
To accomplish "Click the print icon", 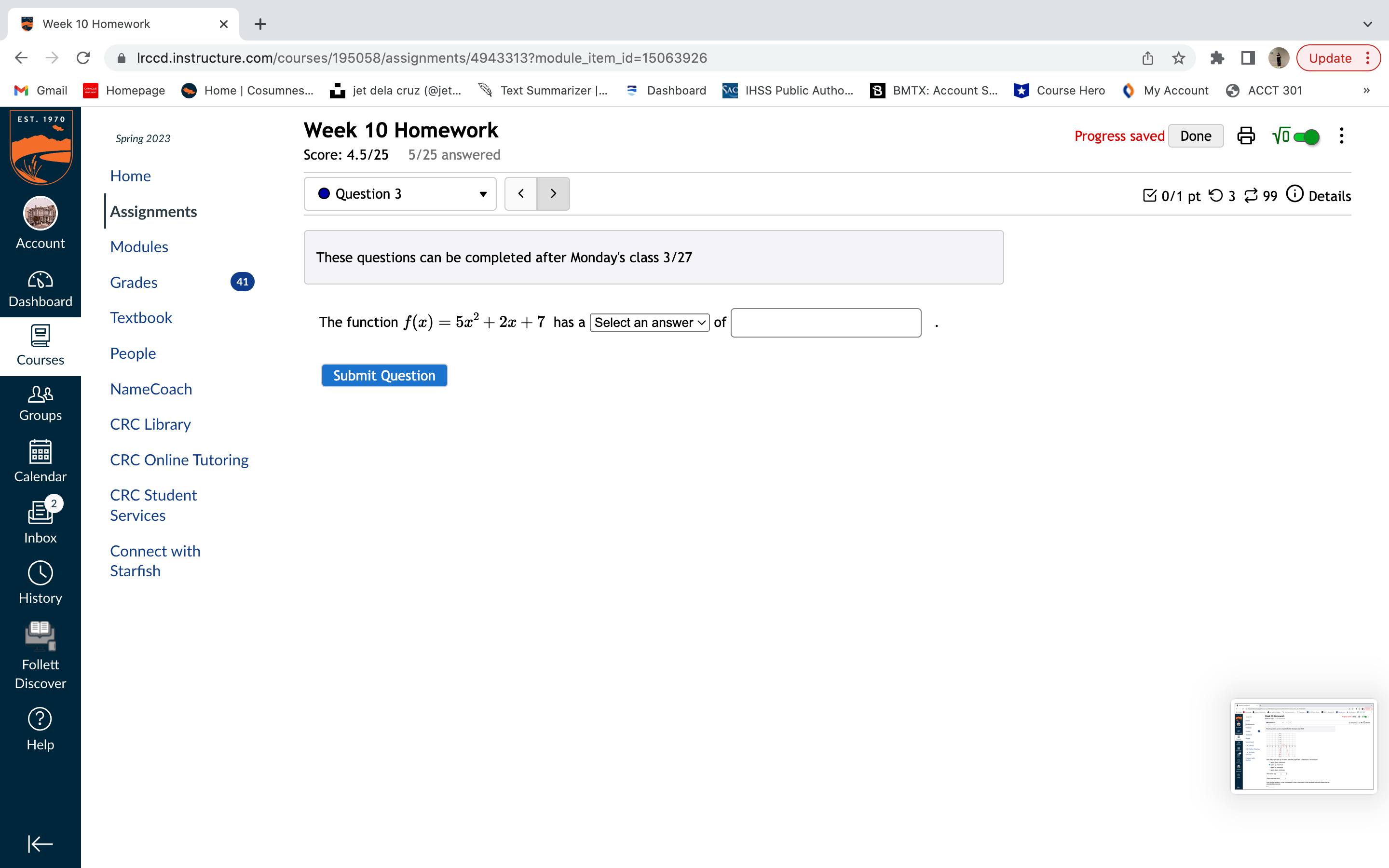I will pyautogui.click(x=1245, y=136).
